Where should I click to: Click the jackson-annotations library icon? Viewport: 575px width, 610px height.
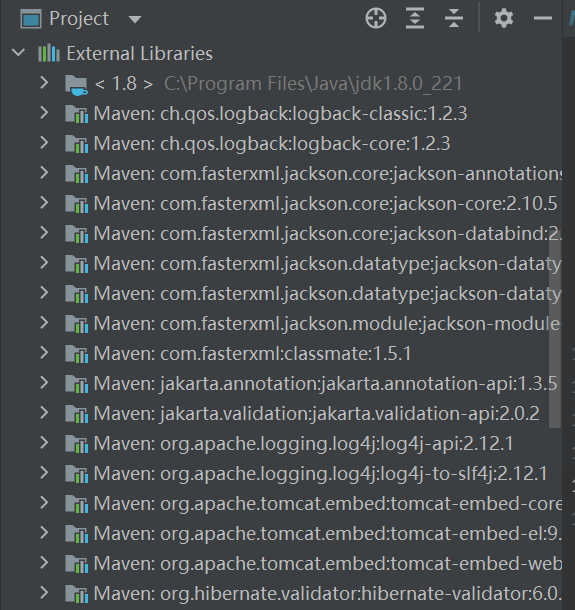pos(76,174)
